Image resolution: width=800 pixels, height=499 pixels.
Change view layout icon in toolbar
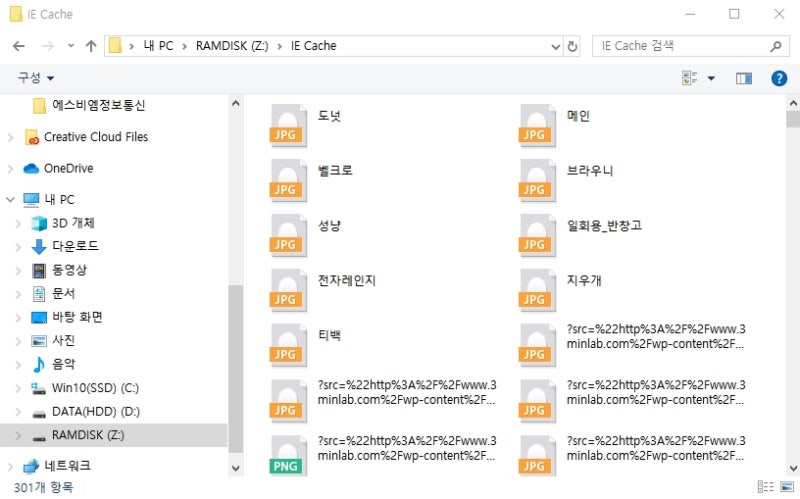point(690,78)
